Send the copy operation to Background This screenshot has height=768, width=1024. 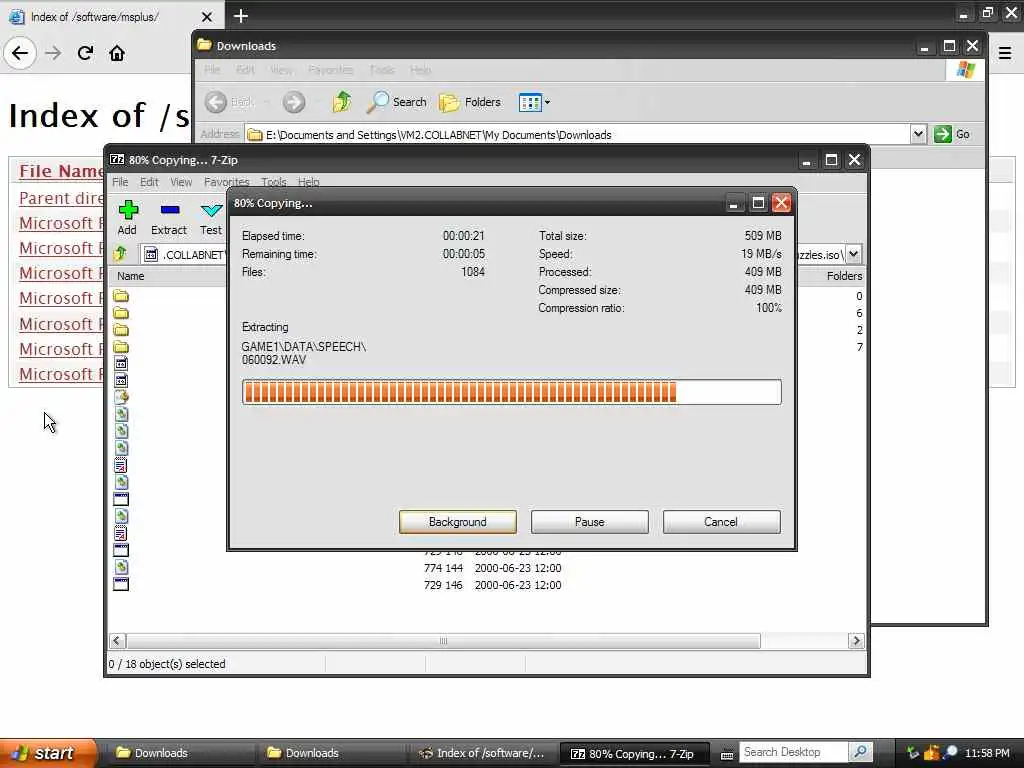coord(458,522)
